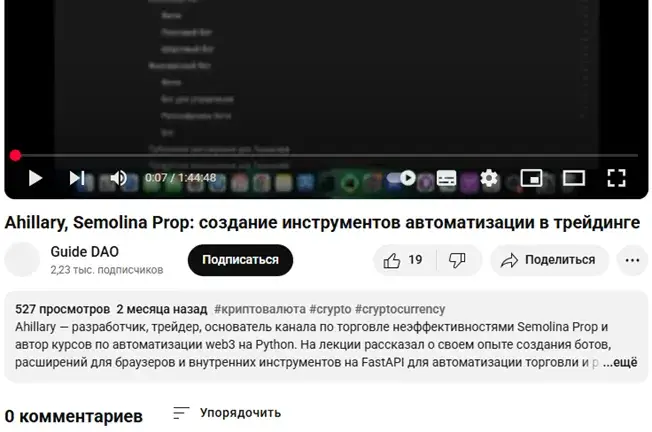
Task: Click the Подписаться button
Action: coord(240,260)
